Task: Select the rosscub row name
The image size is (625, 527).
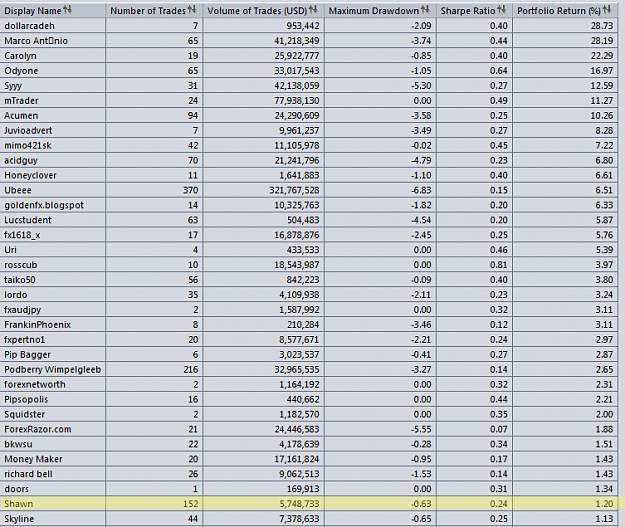Action: coord(20,265)
